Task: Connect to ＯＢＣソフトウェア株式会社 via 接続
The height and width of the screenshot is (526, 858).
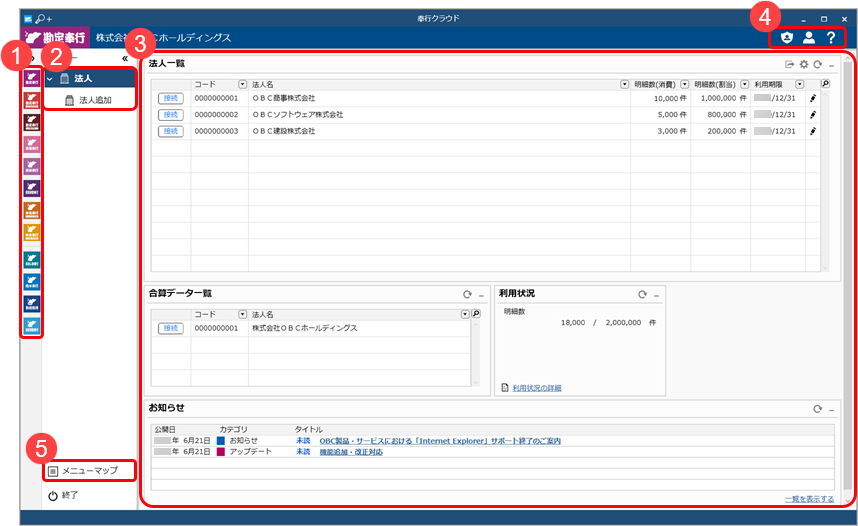Action: 171,115
